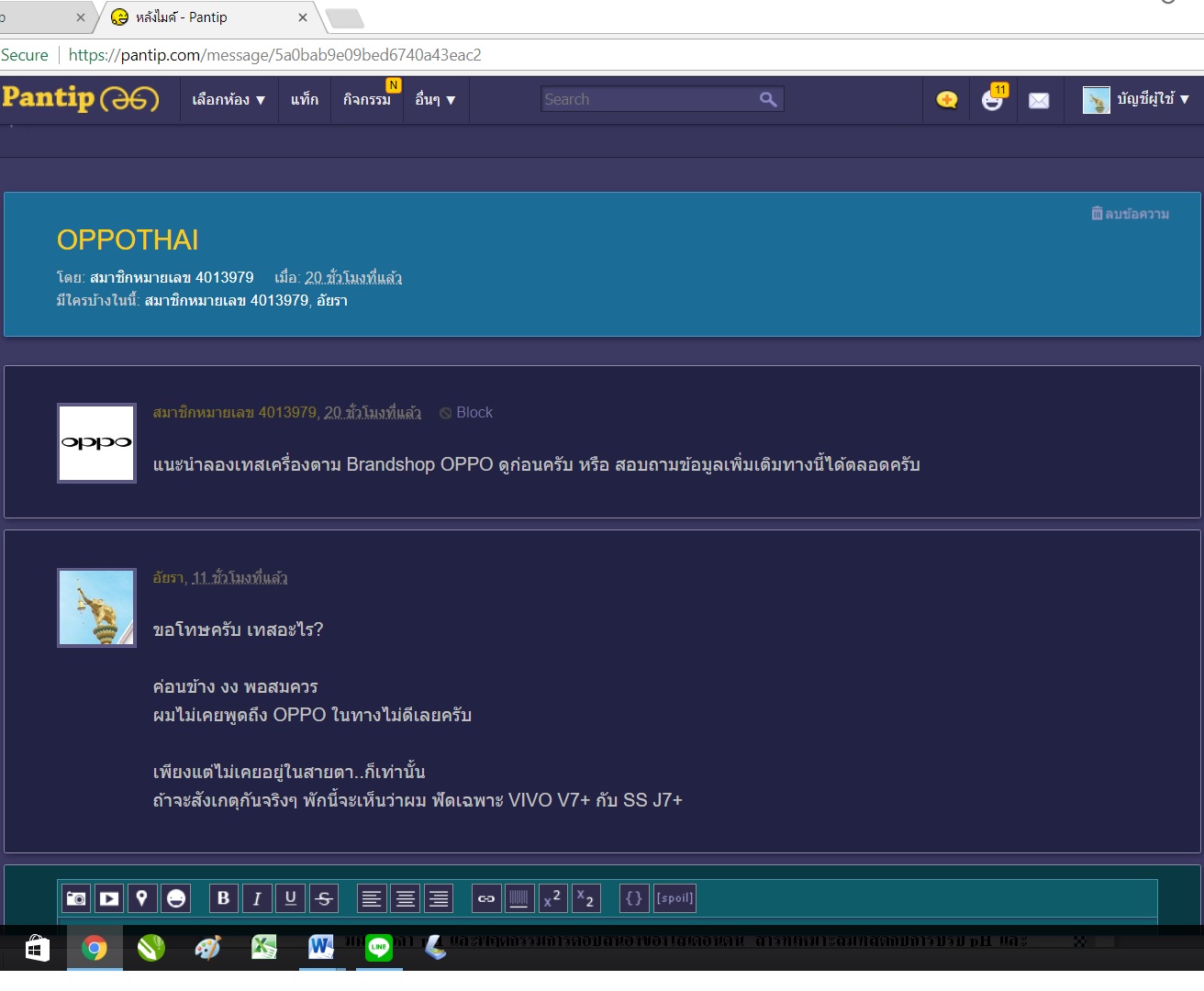
Task: Insert a code block with the braces icon
Action: pyautogui.click(x=634, y=898)
